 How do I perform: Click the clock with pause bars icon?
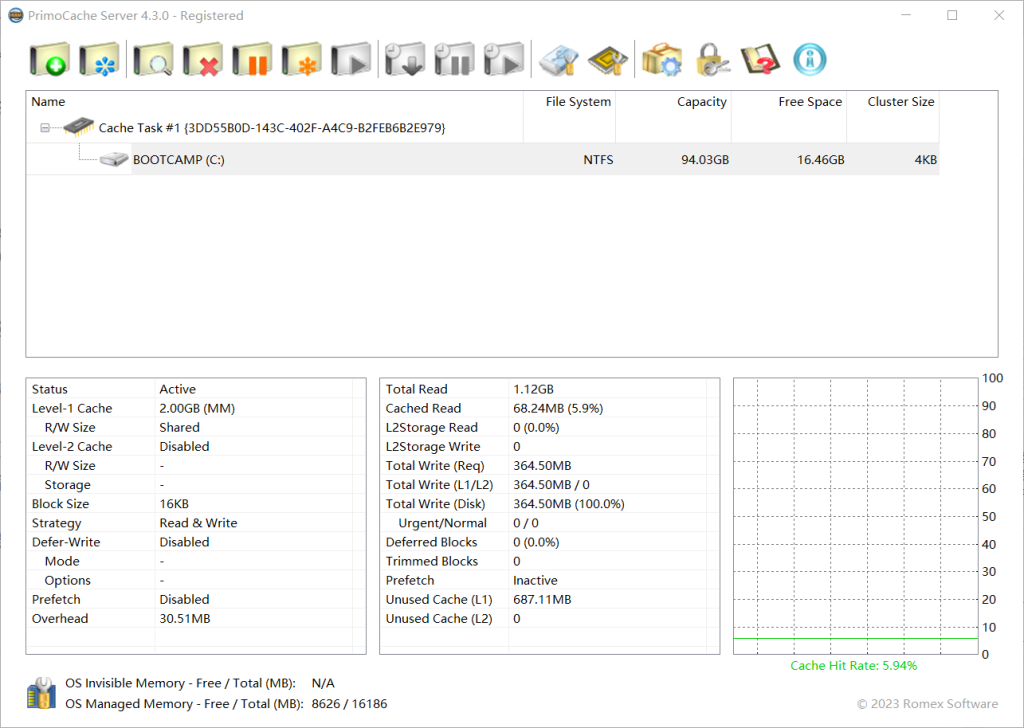(455, 60)
